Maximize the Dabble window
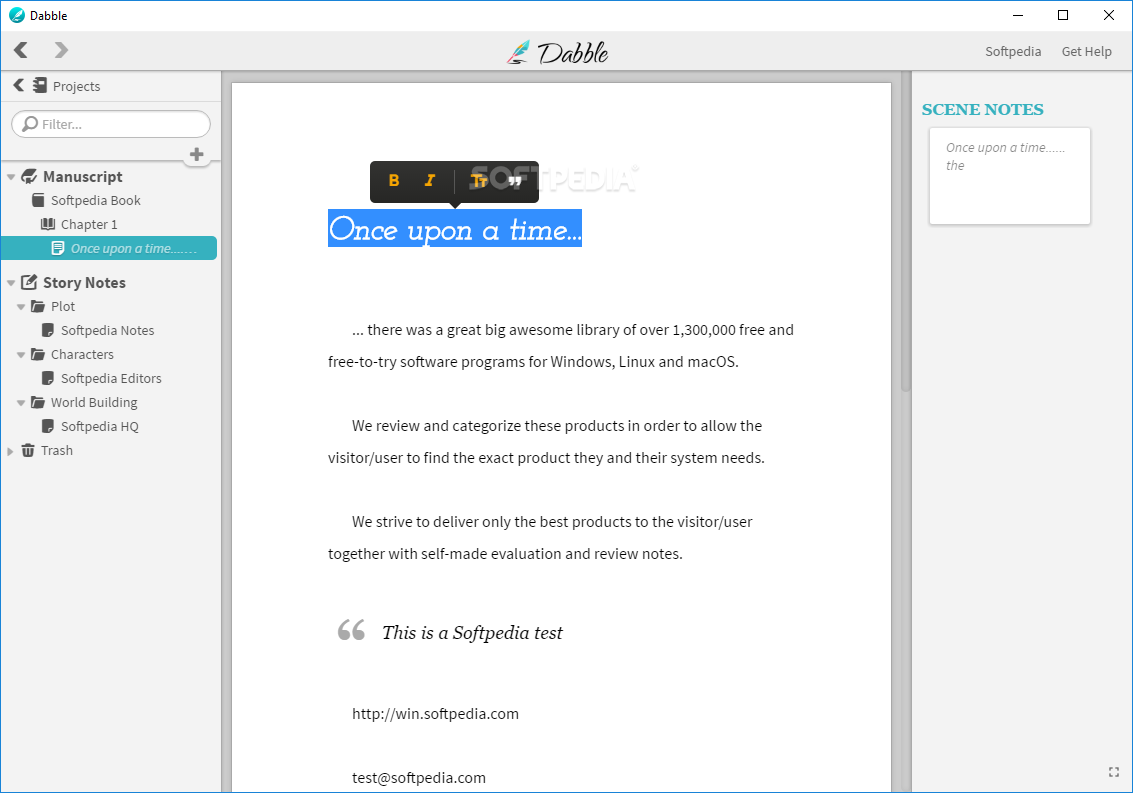The height and width of the screenshot is (793, 1133). [x=1063, y=15]
